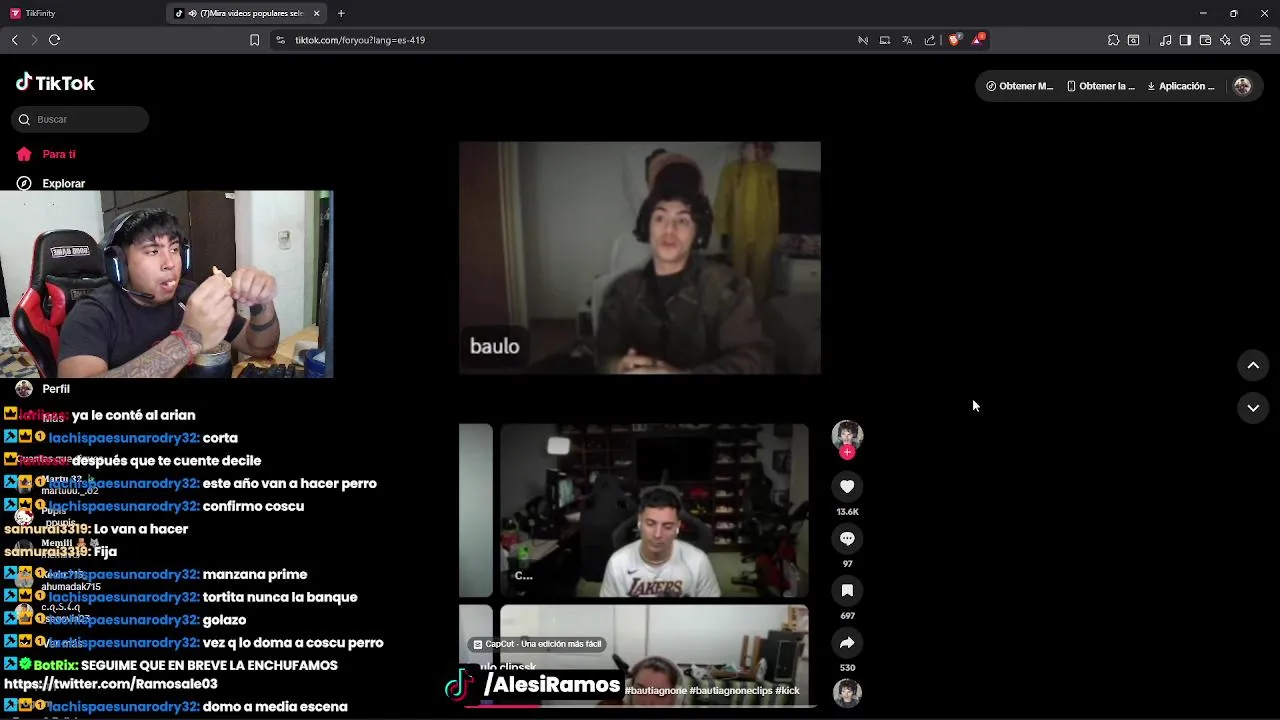
Task: Go back with browser back arrow
Action: point(15,40)
